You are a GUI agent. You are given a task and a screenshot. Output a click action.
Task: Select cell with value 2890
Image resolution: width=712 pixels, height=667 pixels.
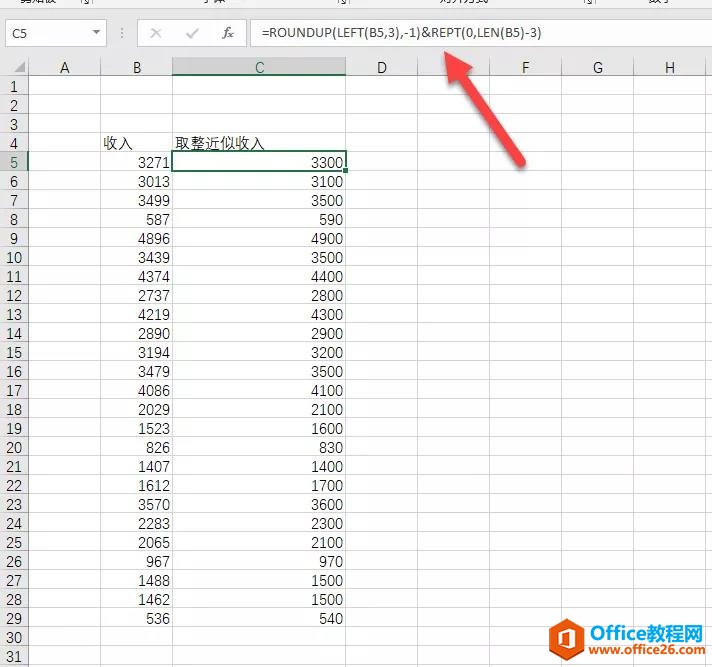pyautogui.click(x=137, y=333)
